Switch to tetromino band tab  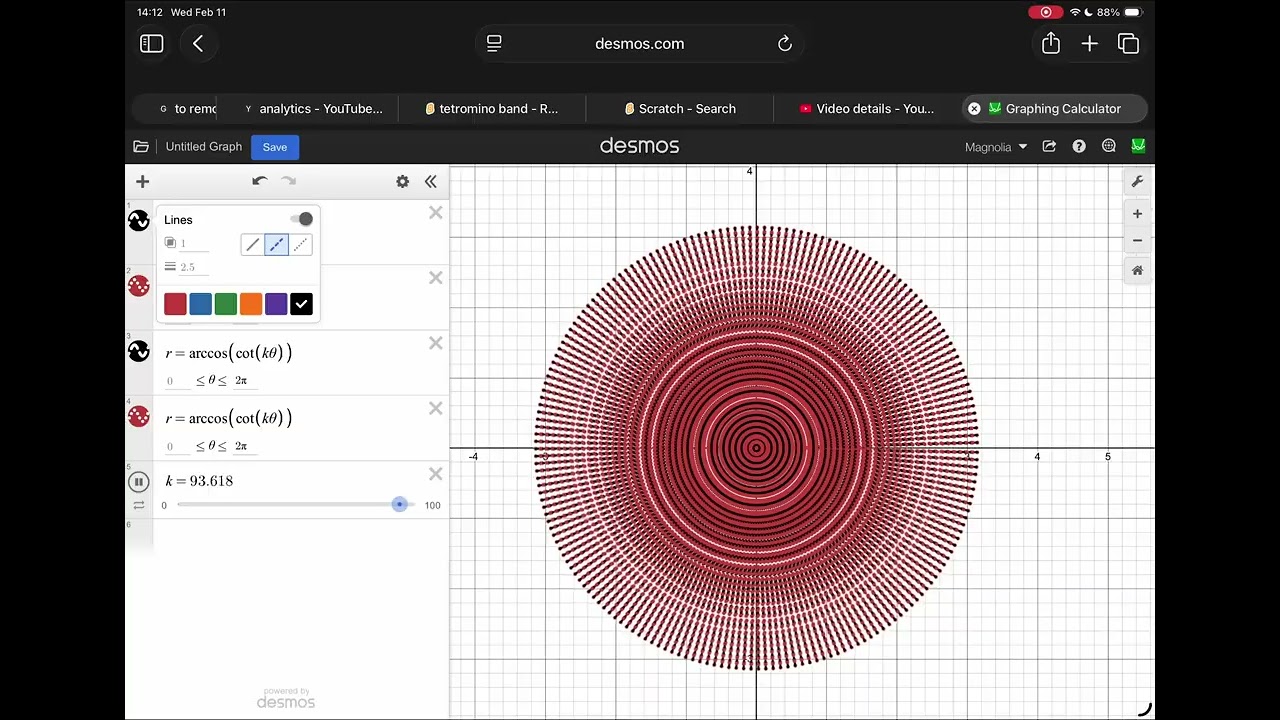(492, 109)
